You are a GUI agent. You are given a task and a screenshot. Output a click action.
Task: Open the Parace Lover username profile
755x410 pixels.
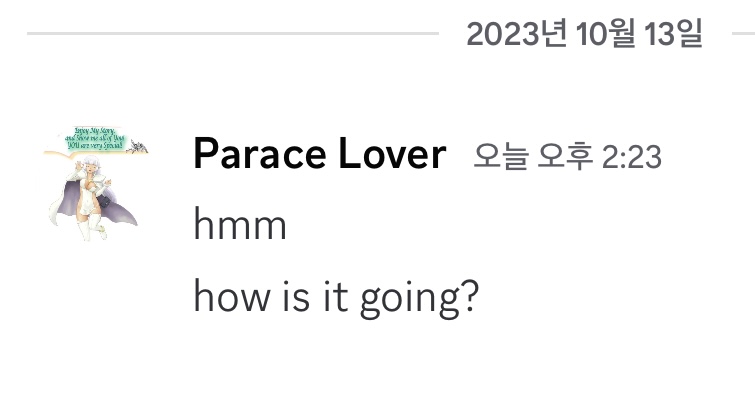tap(319, 155)
